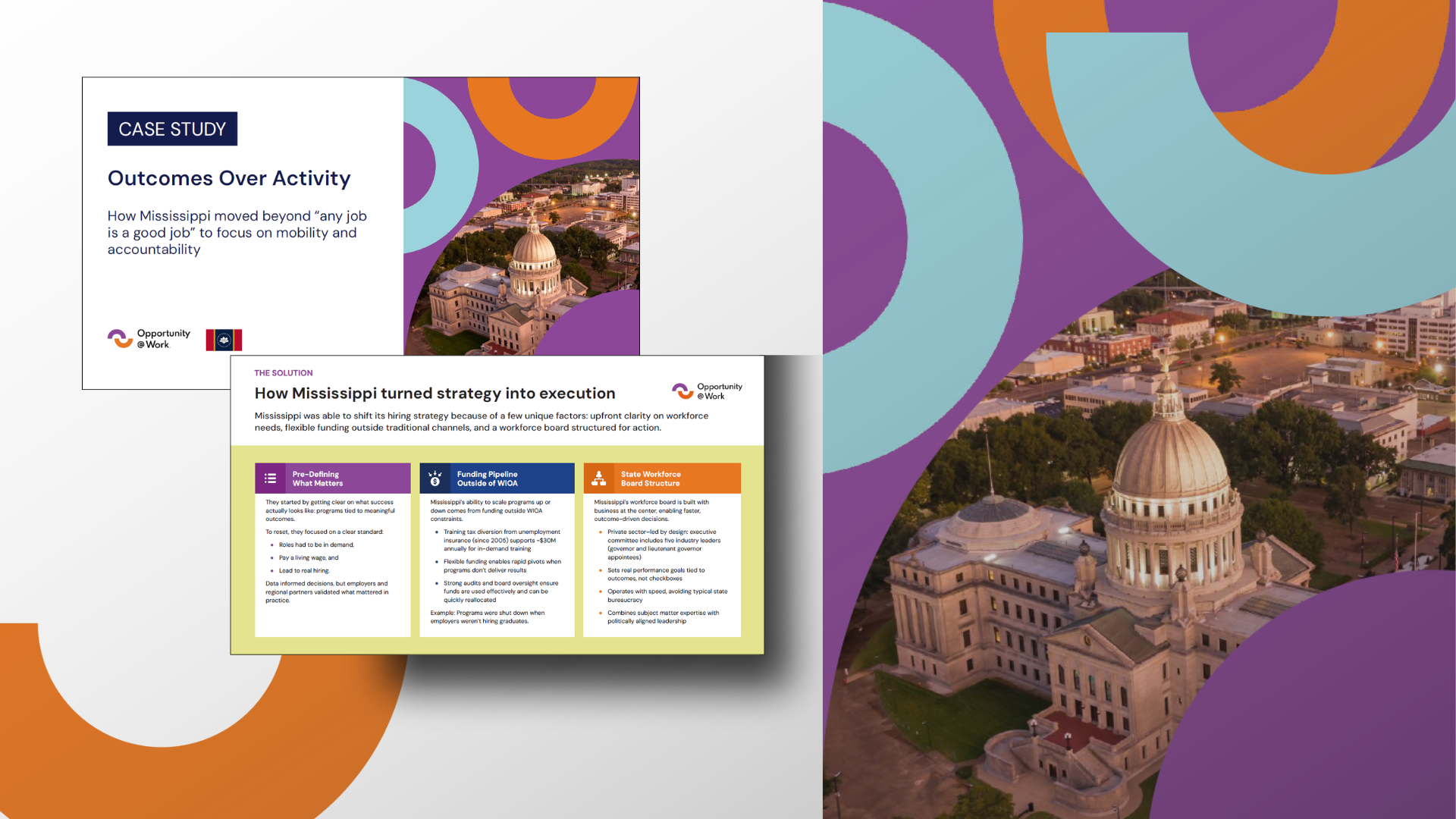Viewport: 1456px width, 819px height.
Task: Click the money icon beside Funding Pipeline
Action: pos(435,479)
